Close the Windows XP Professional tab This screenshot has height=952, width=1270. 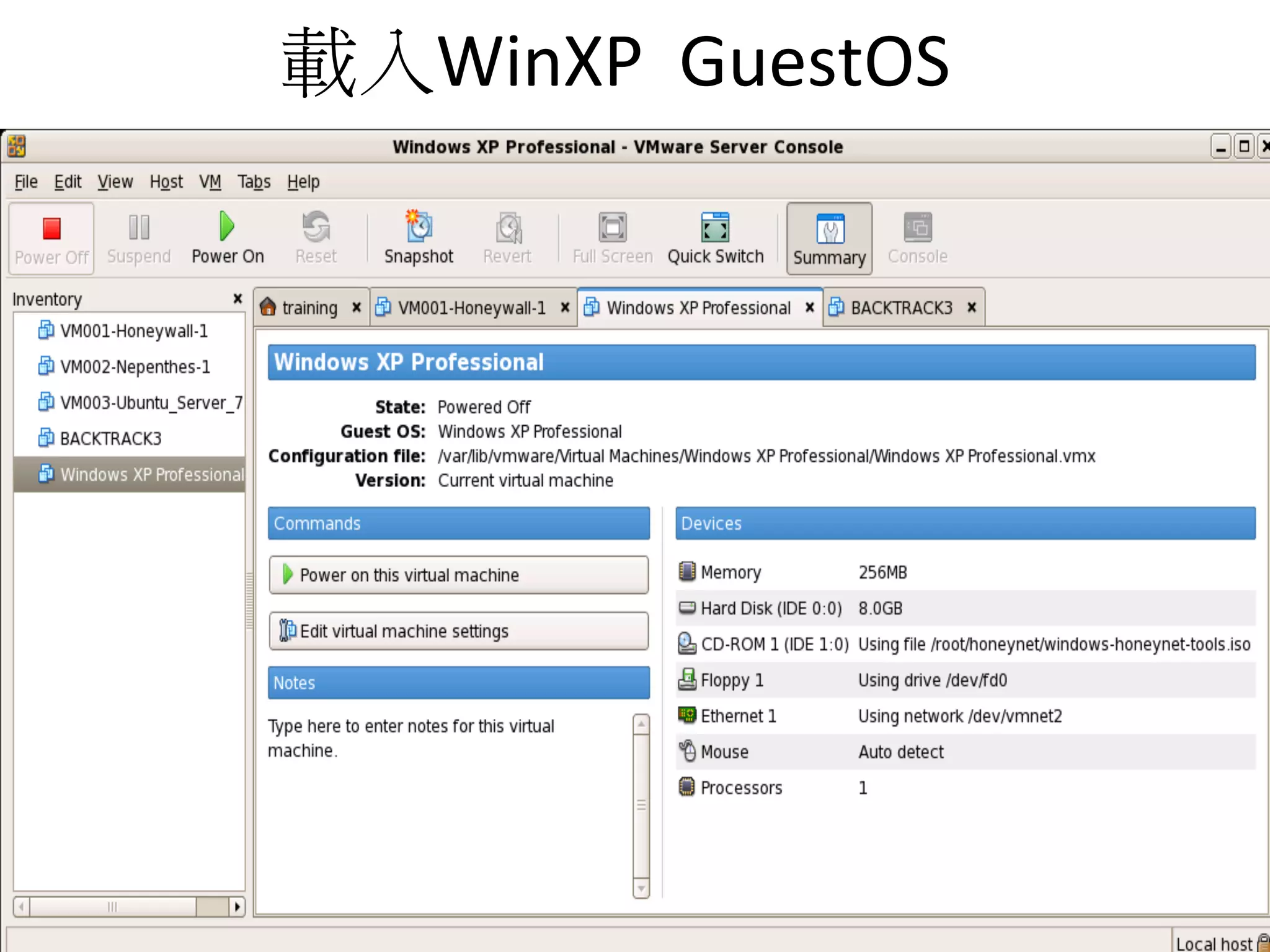(809, 307)
